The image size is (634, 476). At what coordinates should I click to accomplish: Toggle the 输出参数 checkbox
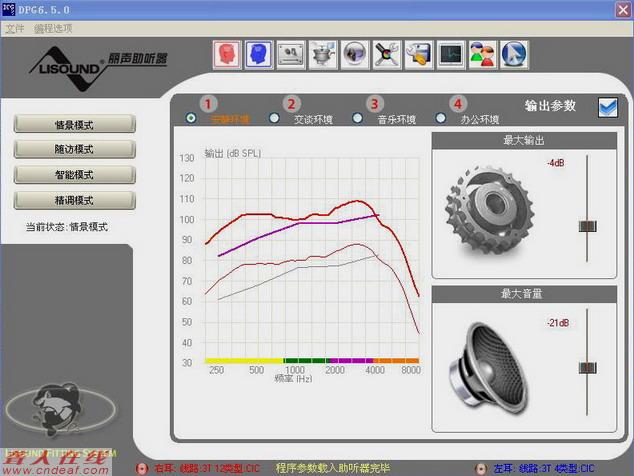(608, 108)
